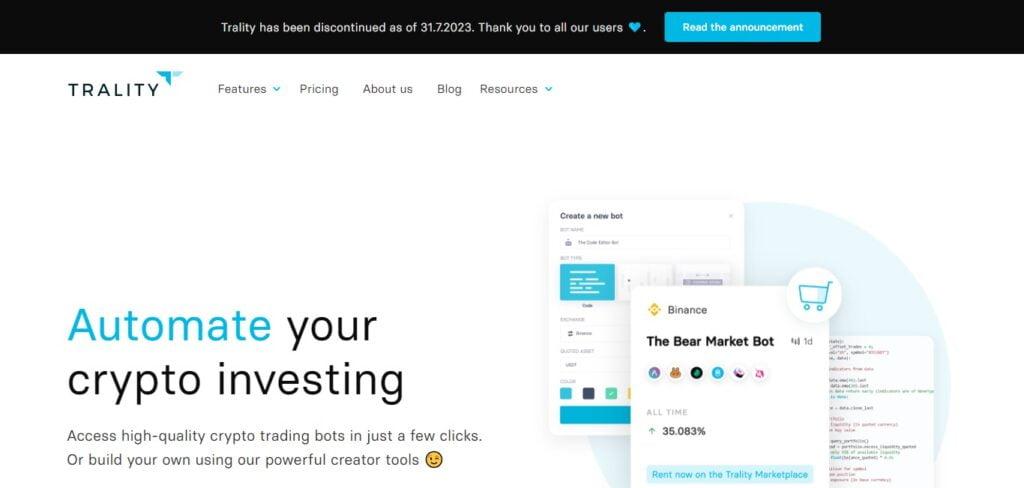
Task: Click the Read the announcement button
Action: 743,27
